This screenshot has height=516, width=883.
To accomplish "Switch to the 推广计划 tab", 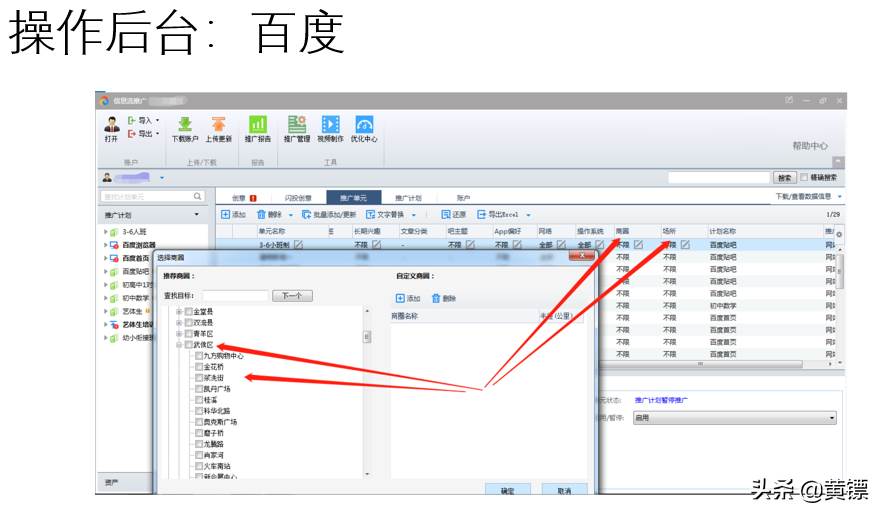I will click(408, 198).
